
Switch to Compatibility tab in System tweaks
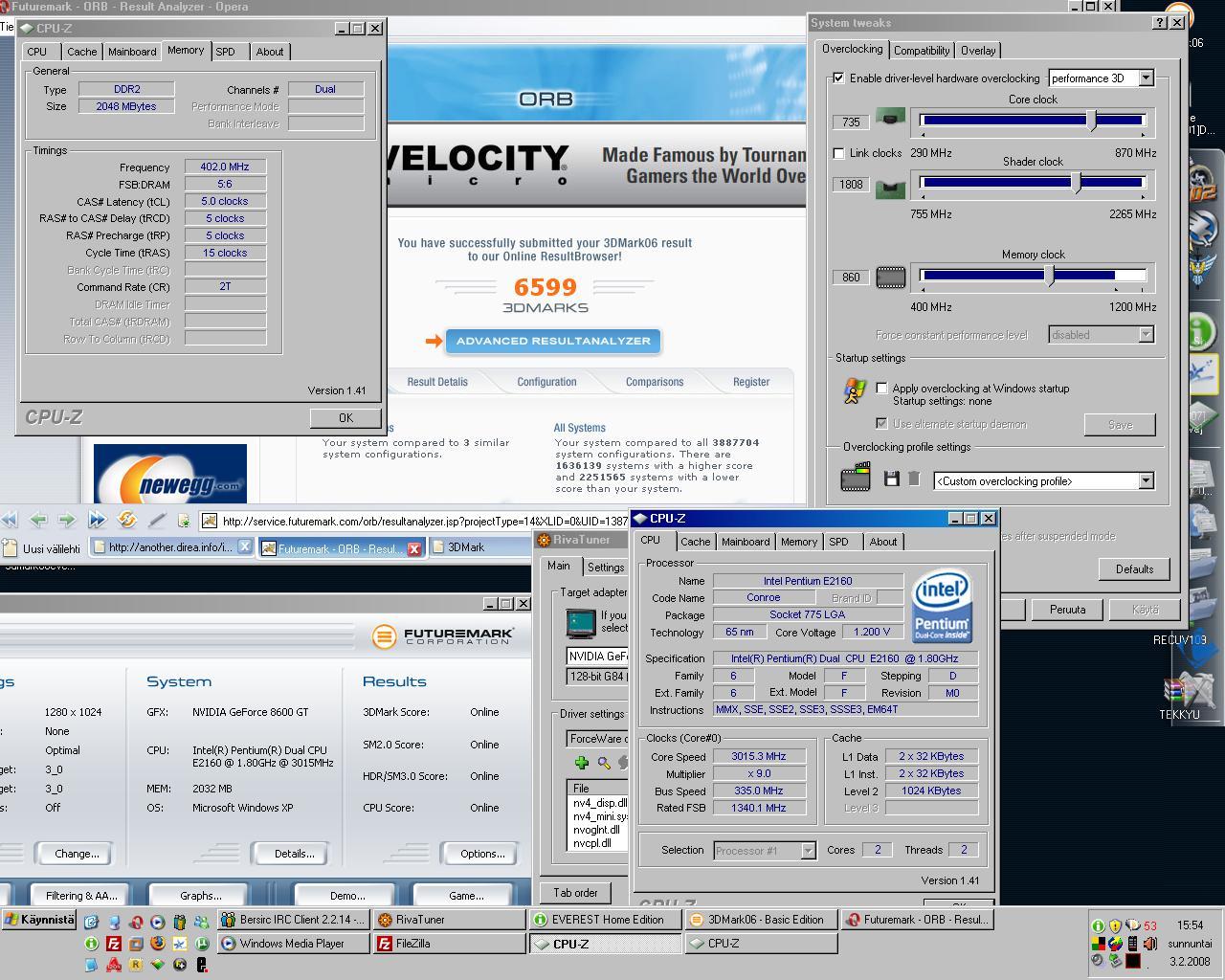pyautogui.click(x=922, y=50)
